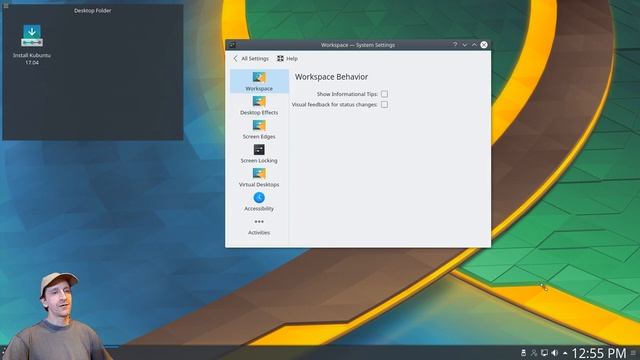The width and height of the screenshot is (640, 360).
Task: Open the Virtual Desktops module
Action: [259, 178]
